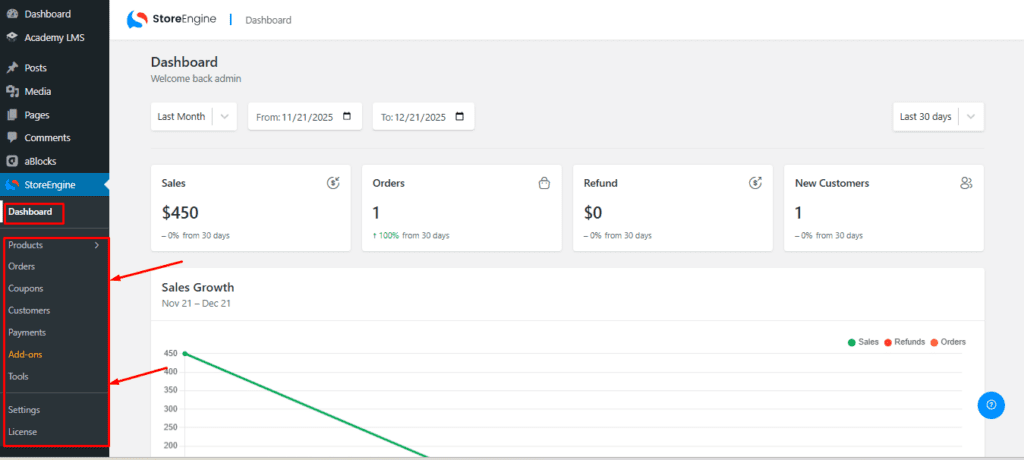Open the Last 30 days comparison selector
This screenshot has height=460, width=1024.
pyautogui.click(x=938, y=116)
